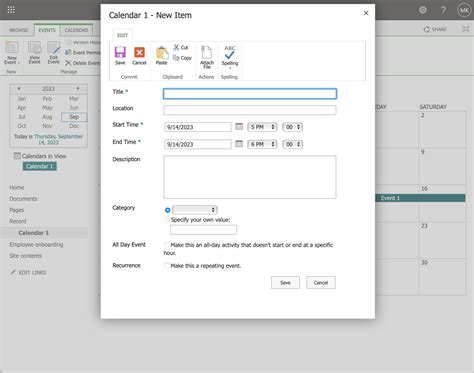Go to next year arrow in mini calendar
This screenshot has height=373, width=474.
pos(78,89)
